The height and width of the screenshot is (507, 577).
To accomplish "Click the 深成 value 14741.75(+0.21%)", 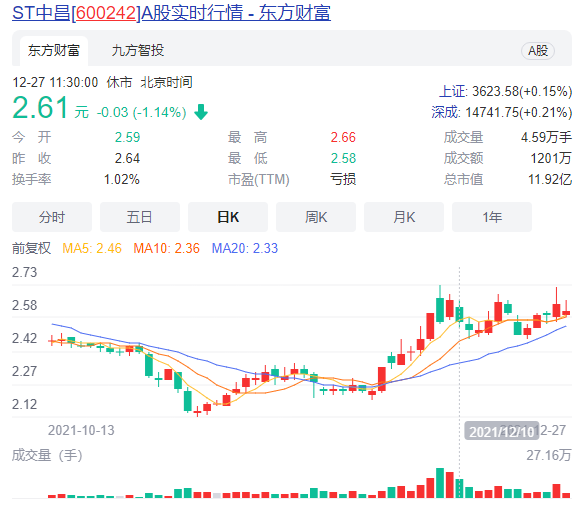I will click(518, 112).
